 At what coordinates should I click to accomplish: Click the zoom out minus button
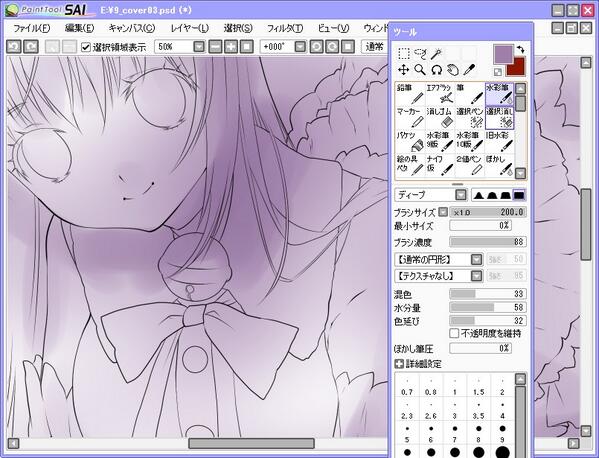(215, 47)
